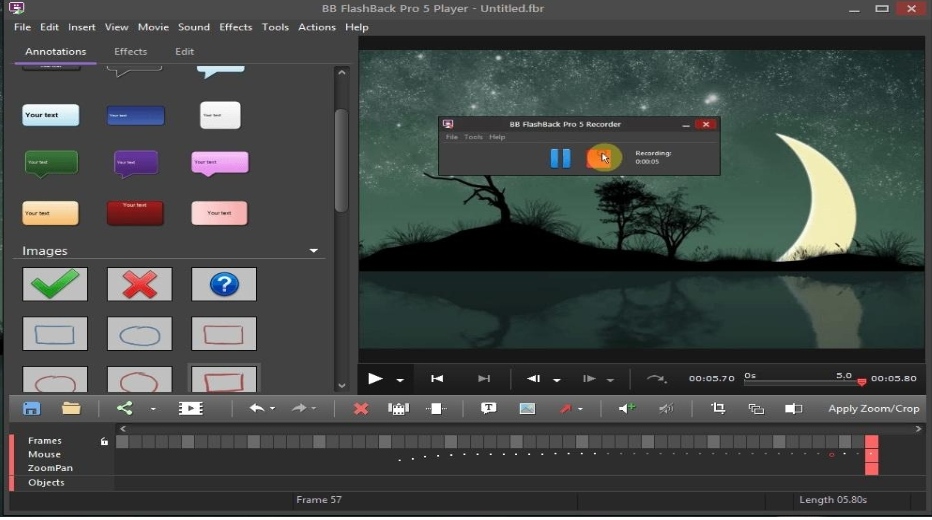The width and height of the screenshot is (932, 520).
Task: Select the blue ellipse sketch image
Action: [140, 334]
